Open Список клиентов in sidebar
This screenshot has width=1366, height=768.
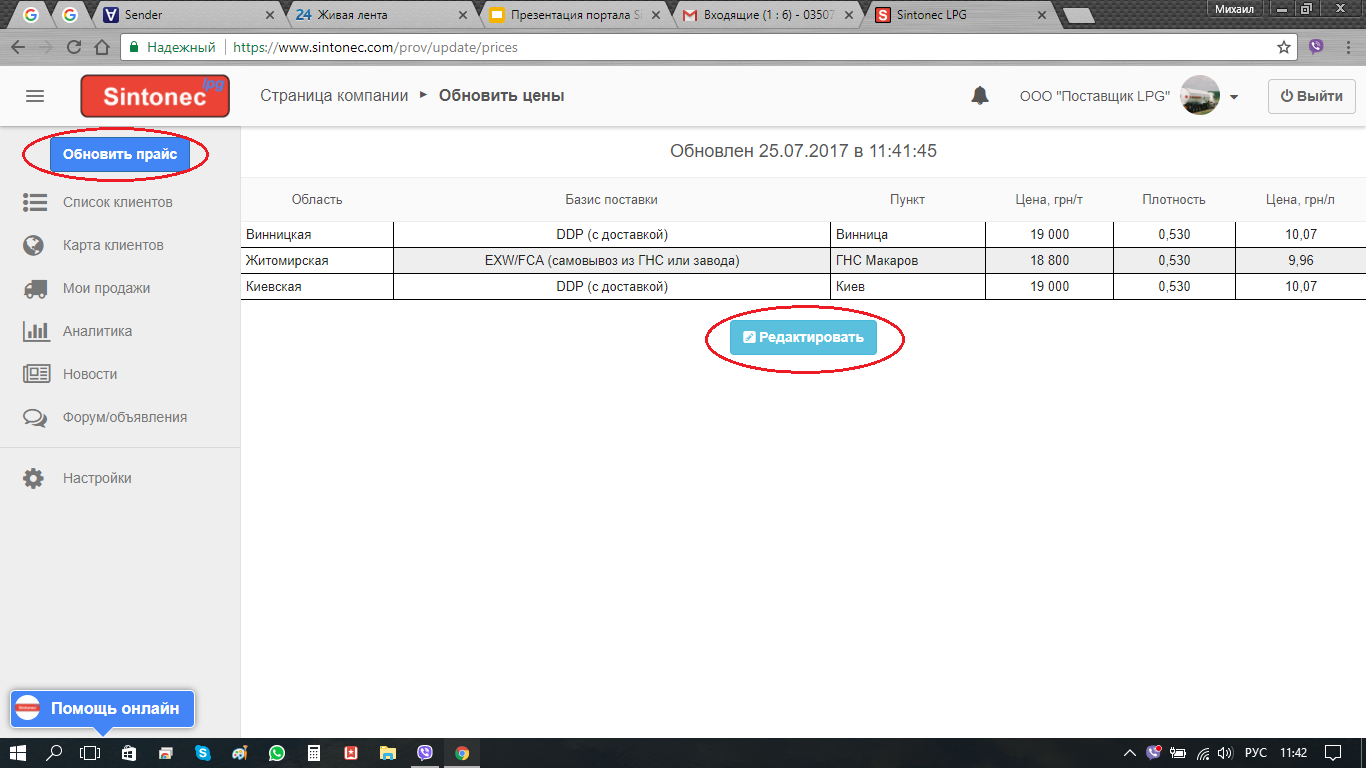(117, 202)
